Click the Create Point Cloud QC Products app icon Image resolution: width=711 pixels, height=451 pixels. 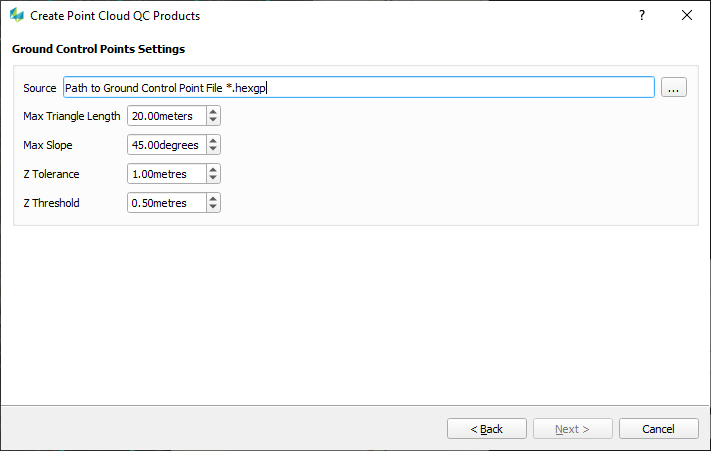(17, 16)
